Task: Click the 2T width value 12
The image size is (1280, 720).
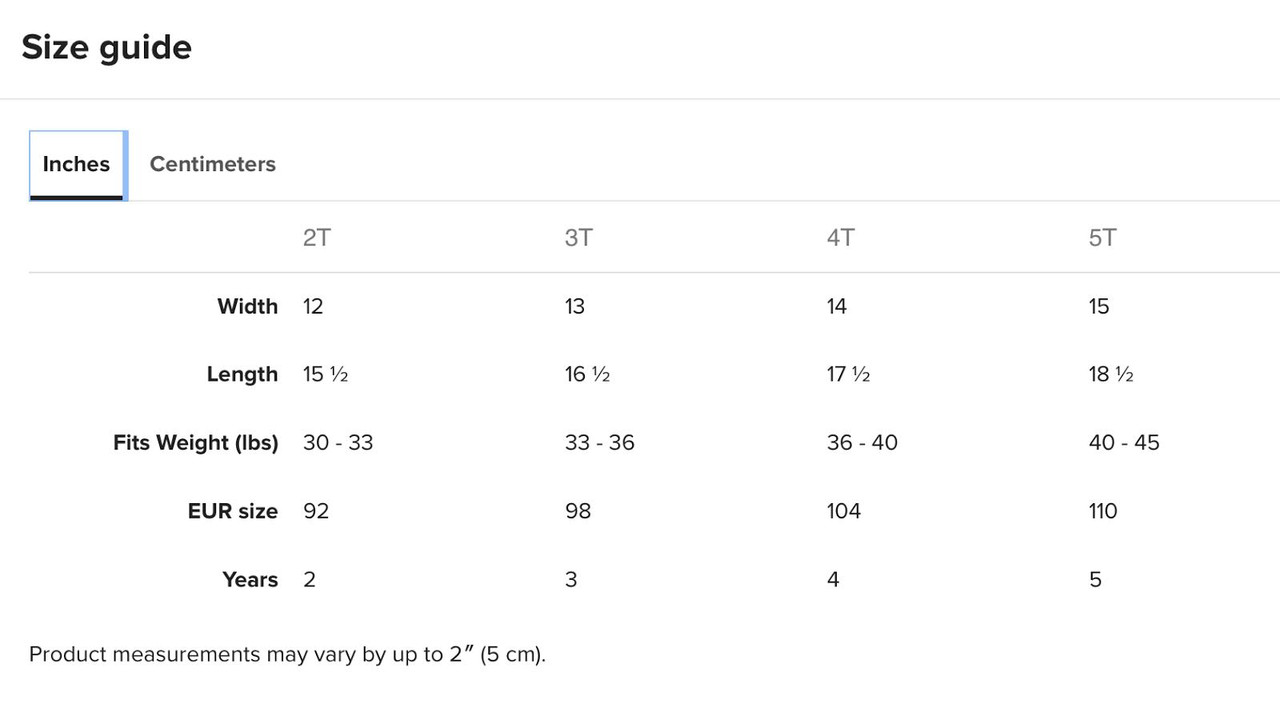Action: 313,306
